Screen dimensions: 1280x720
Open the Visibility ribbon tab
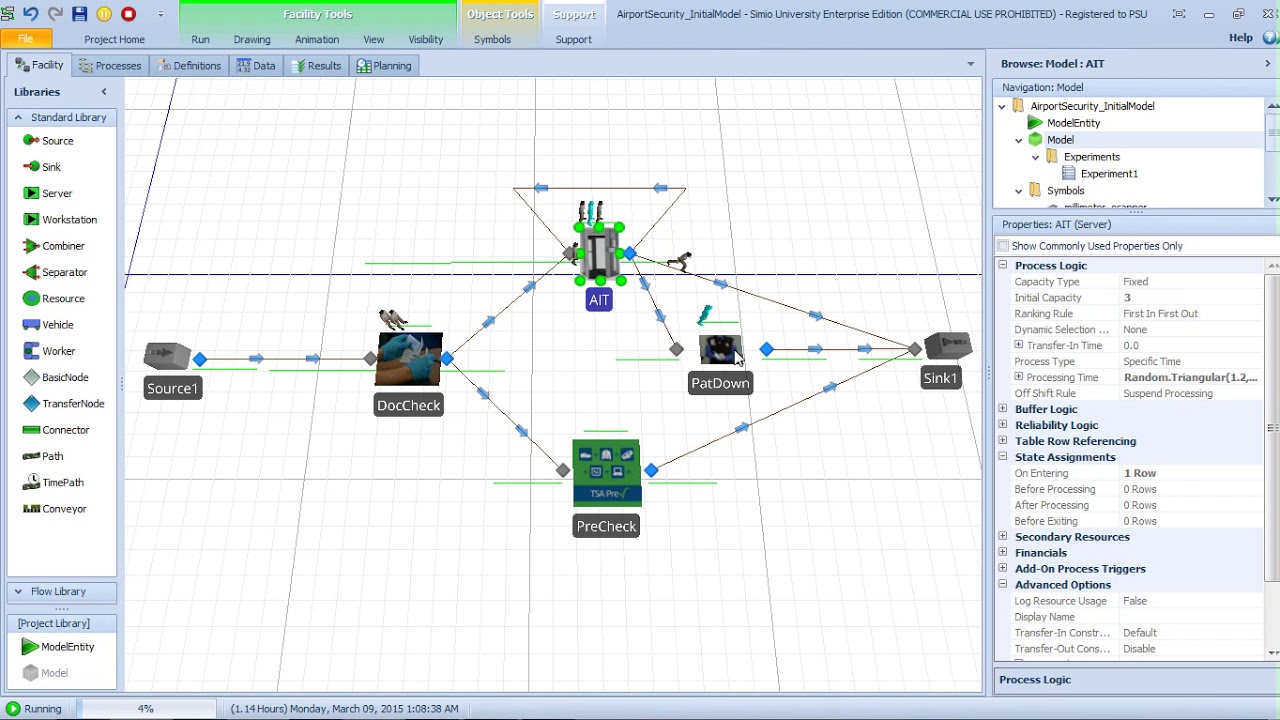(426, 39)
